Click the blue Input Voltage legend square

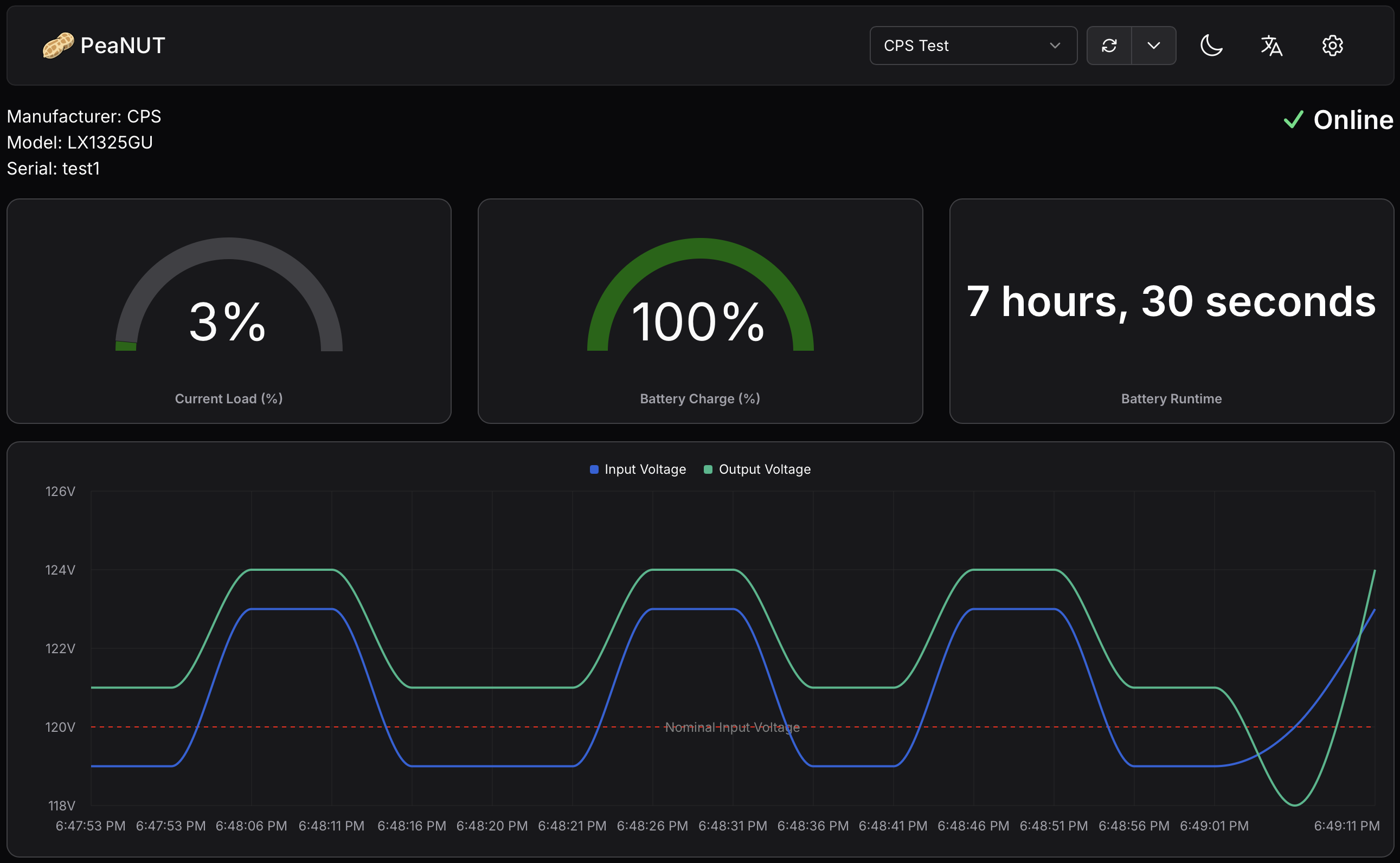pos(594,469)
